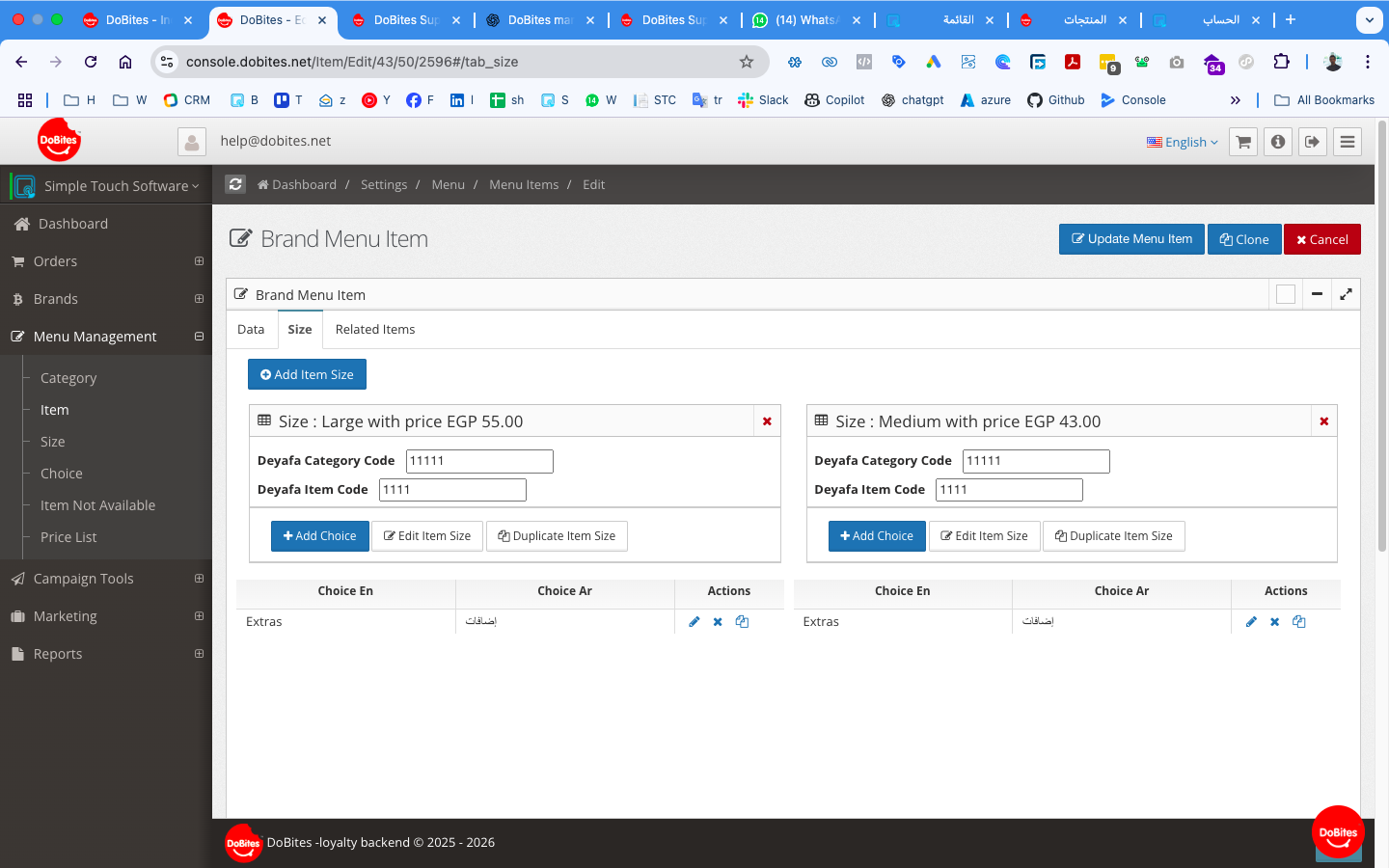This screenshot has width=1389, height=868.
Task: Click the white color box in panel header
Action: point(1285,294)
